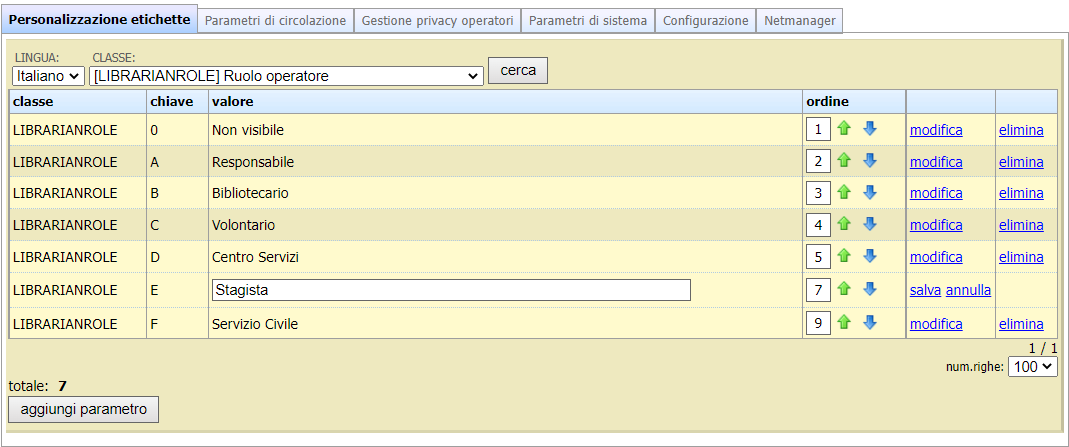Viewport: 1069px width, 447px height.
Task: Click annulla to cancel Stagista edit
Action: pyautogui.click(x=968, y=290)
